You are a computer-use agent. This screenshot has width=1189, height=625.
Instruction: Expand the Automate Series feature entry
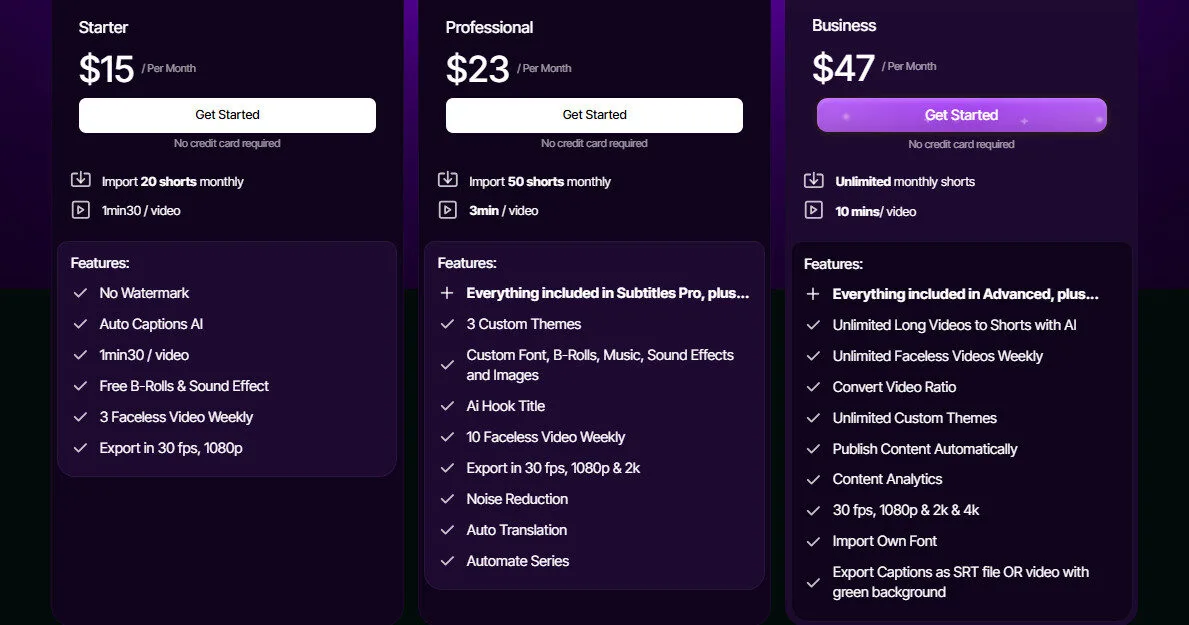[517, 561]
